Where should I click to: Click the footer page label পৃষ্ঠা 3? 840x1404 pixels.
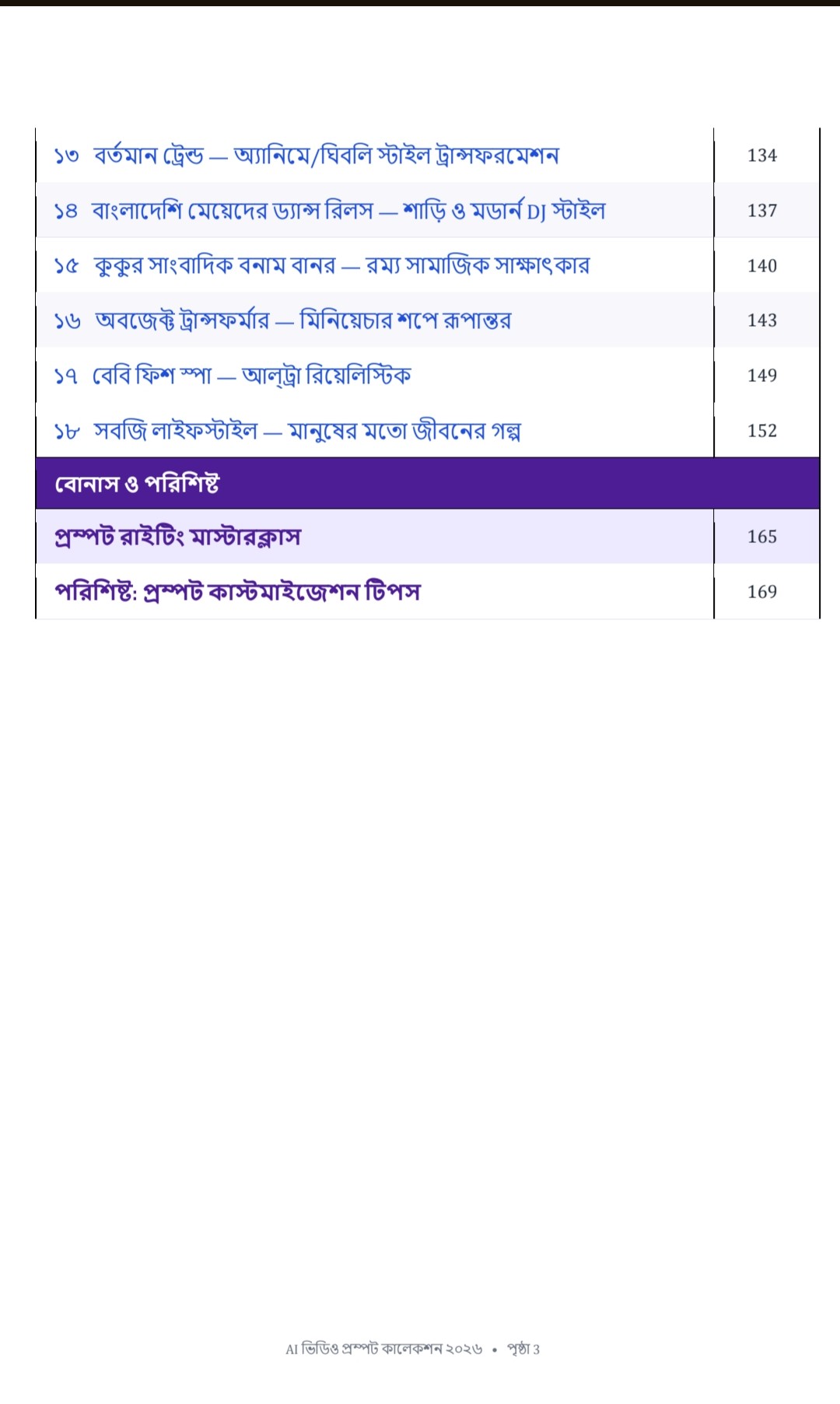pos(523,1349)
